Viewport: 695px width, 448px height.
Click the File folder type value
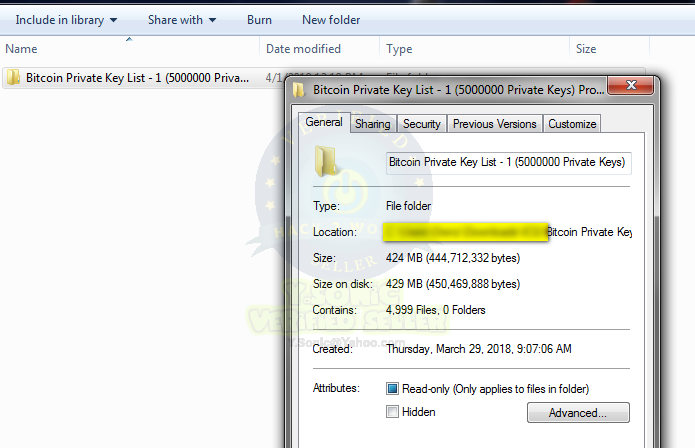pyautogui.click(x=408, y=206)
